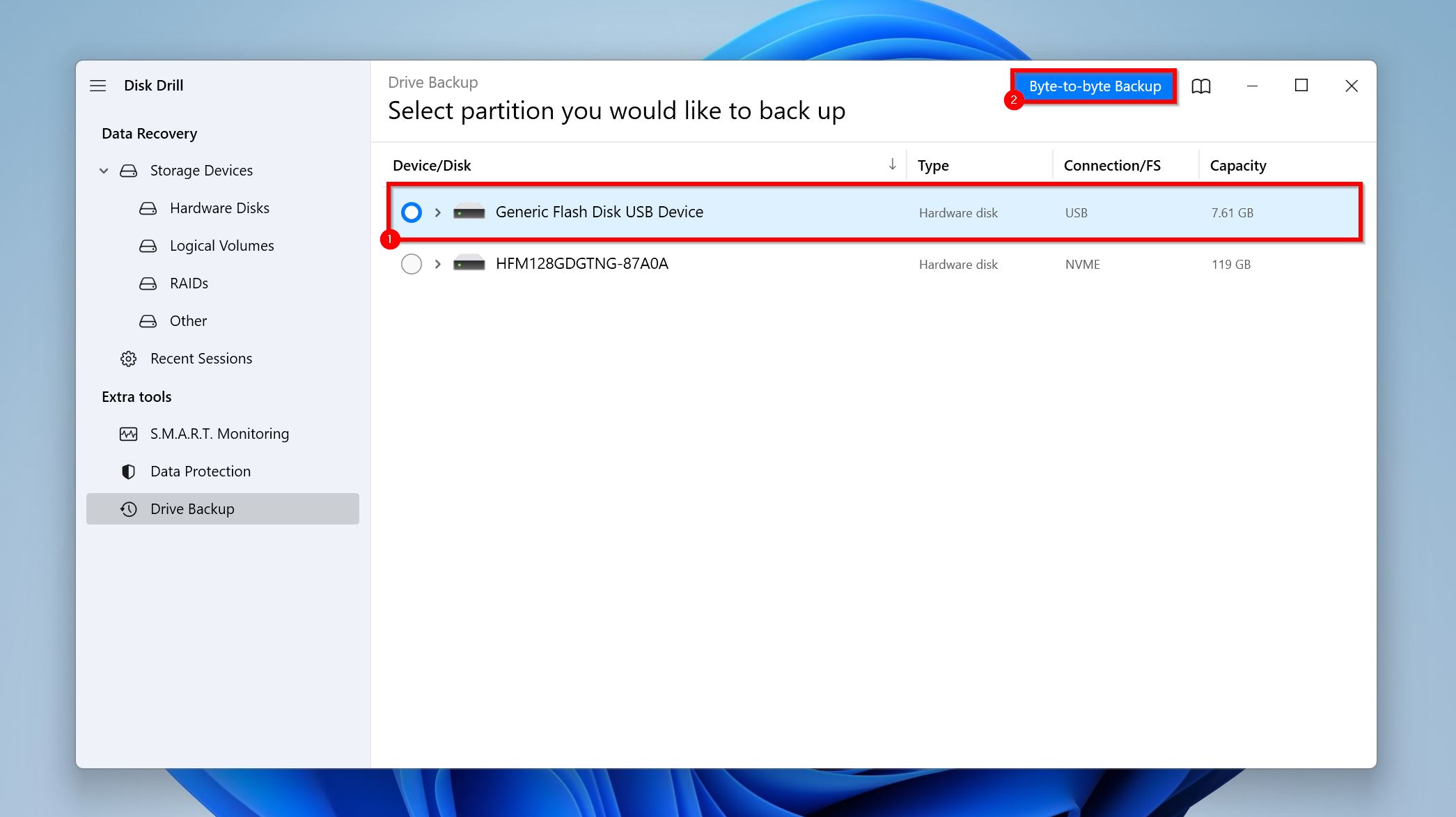The image size is (1456, 817).
Task: Click the Logical Volumes icon
Action: click(148, 245)
